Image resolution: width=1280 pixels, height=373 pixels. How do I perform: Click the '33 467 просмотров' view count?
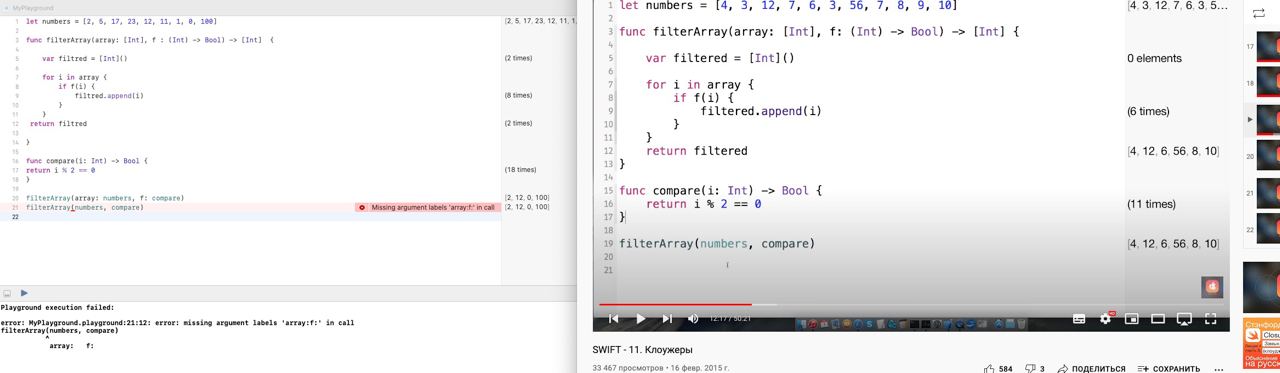click(627, 368)
